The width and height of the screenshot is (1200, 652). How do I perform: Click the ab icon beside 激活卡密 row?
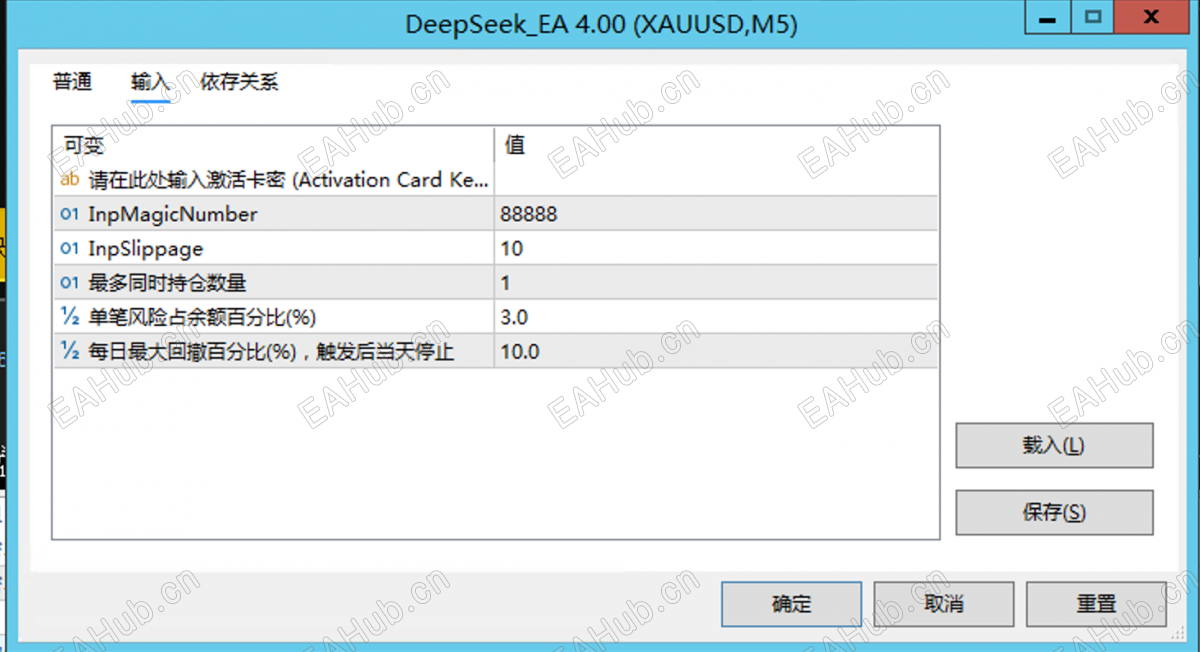pos(70,180)
